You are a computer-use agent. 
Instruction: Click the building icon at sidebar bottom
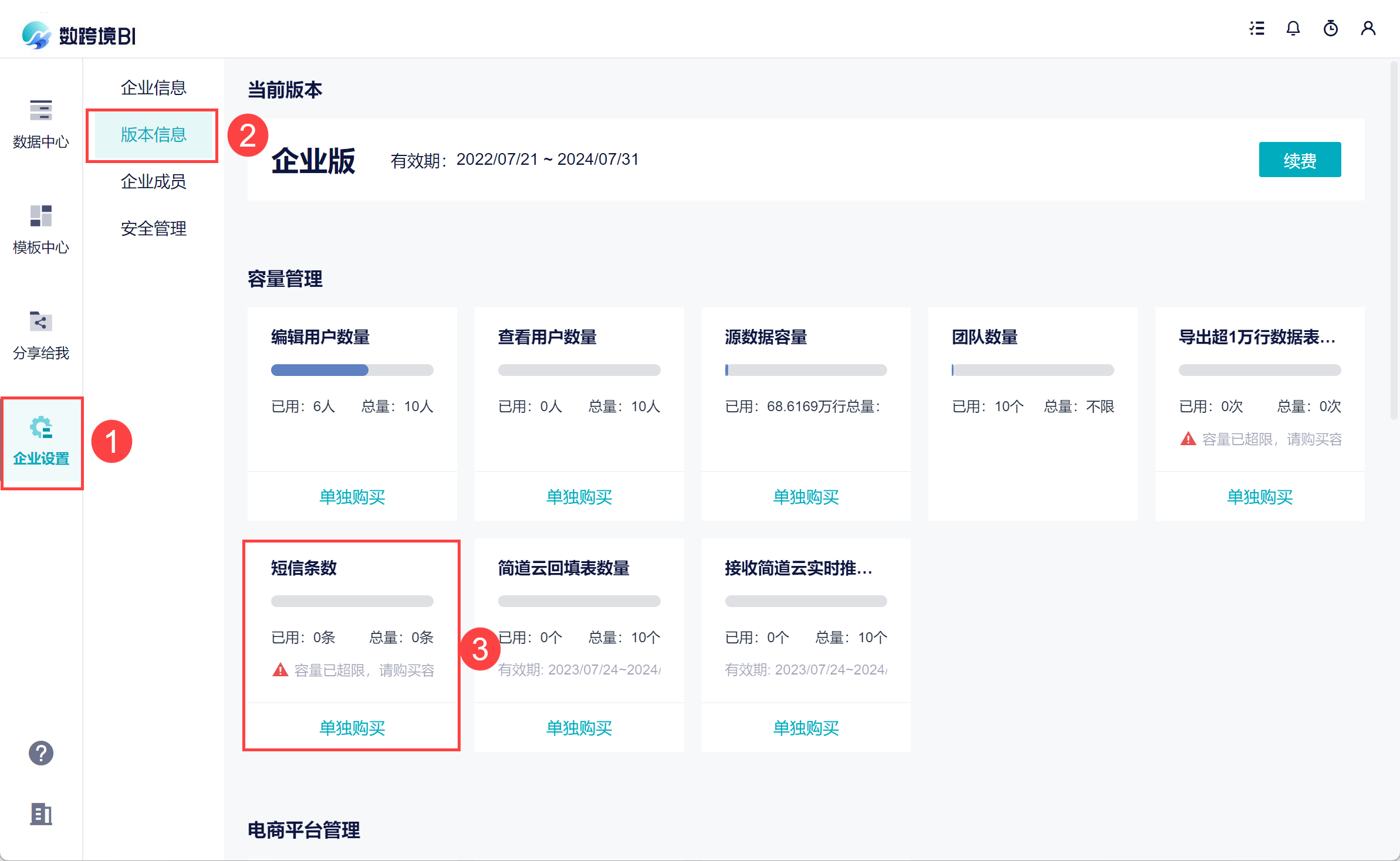point(41,814)
